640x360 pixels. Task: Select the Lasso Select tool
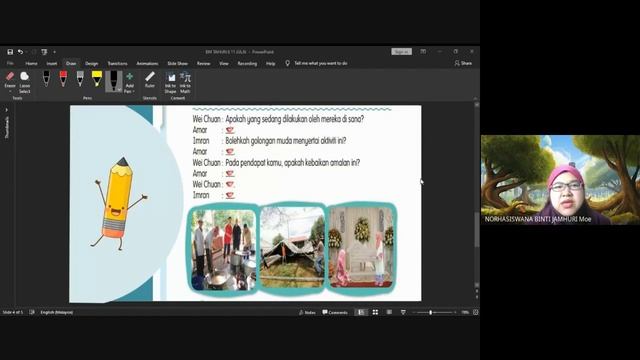pyautogui.click(x=24, y=82)
